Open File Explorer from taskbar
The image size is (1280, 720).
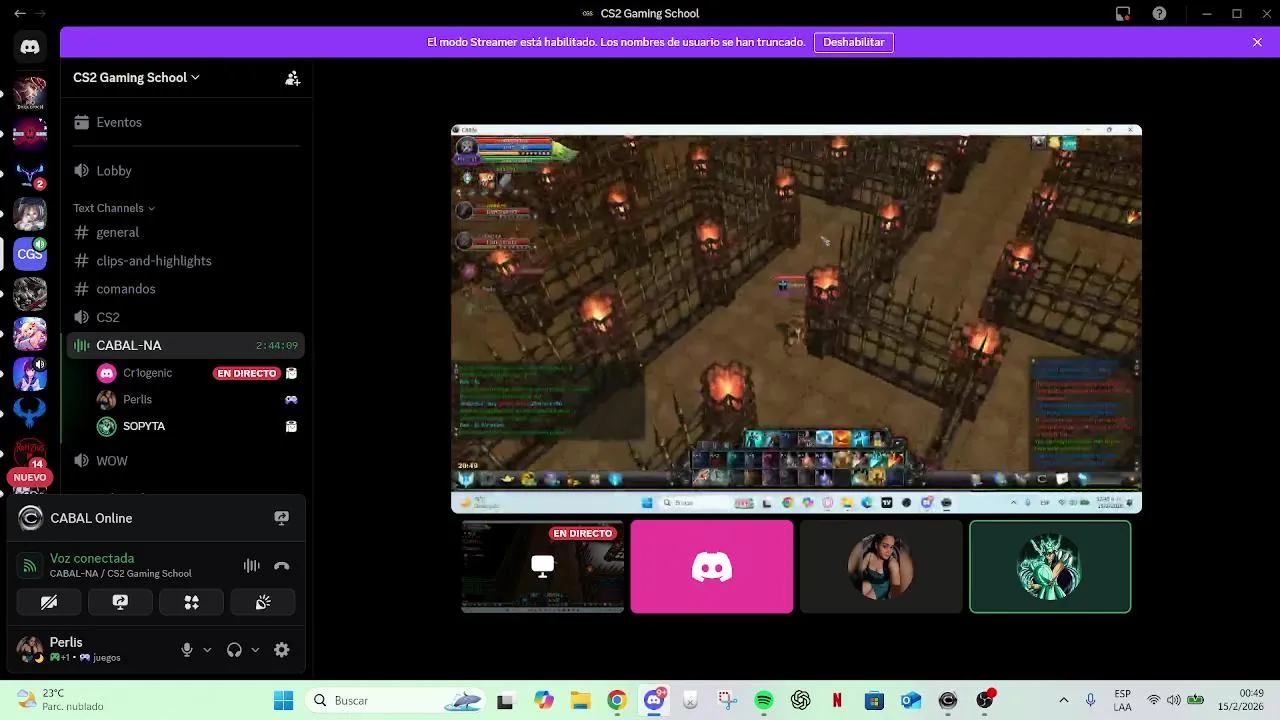tap(580, 700)
